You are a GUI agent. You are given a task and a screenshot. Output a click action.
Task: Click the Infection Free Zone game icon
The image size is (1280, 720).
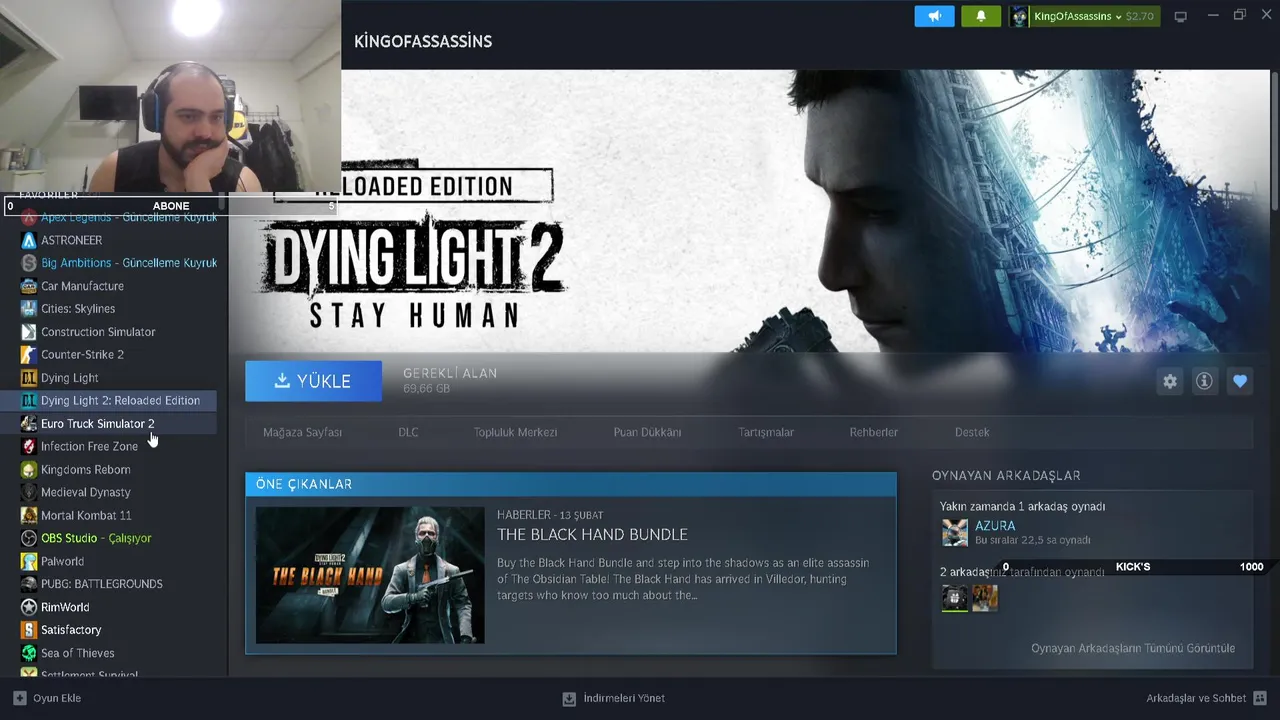pyautogui.click(x=29, y=447)
